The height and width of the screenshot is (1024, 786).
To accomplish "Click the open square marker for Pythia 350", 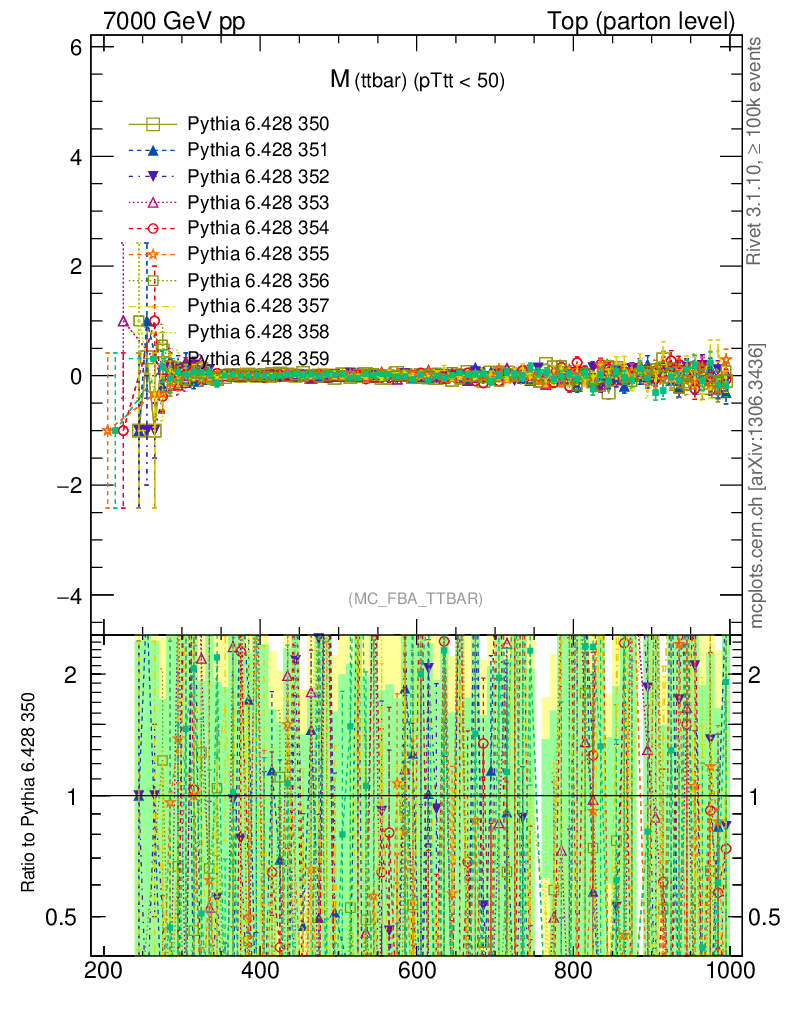I will (x=153, y=124).
